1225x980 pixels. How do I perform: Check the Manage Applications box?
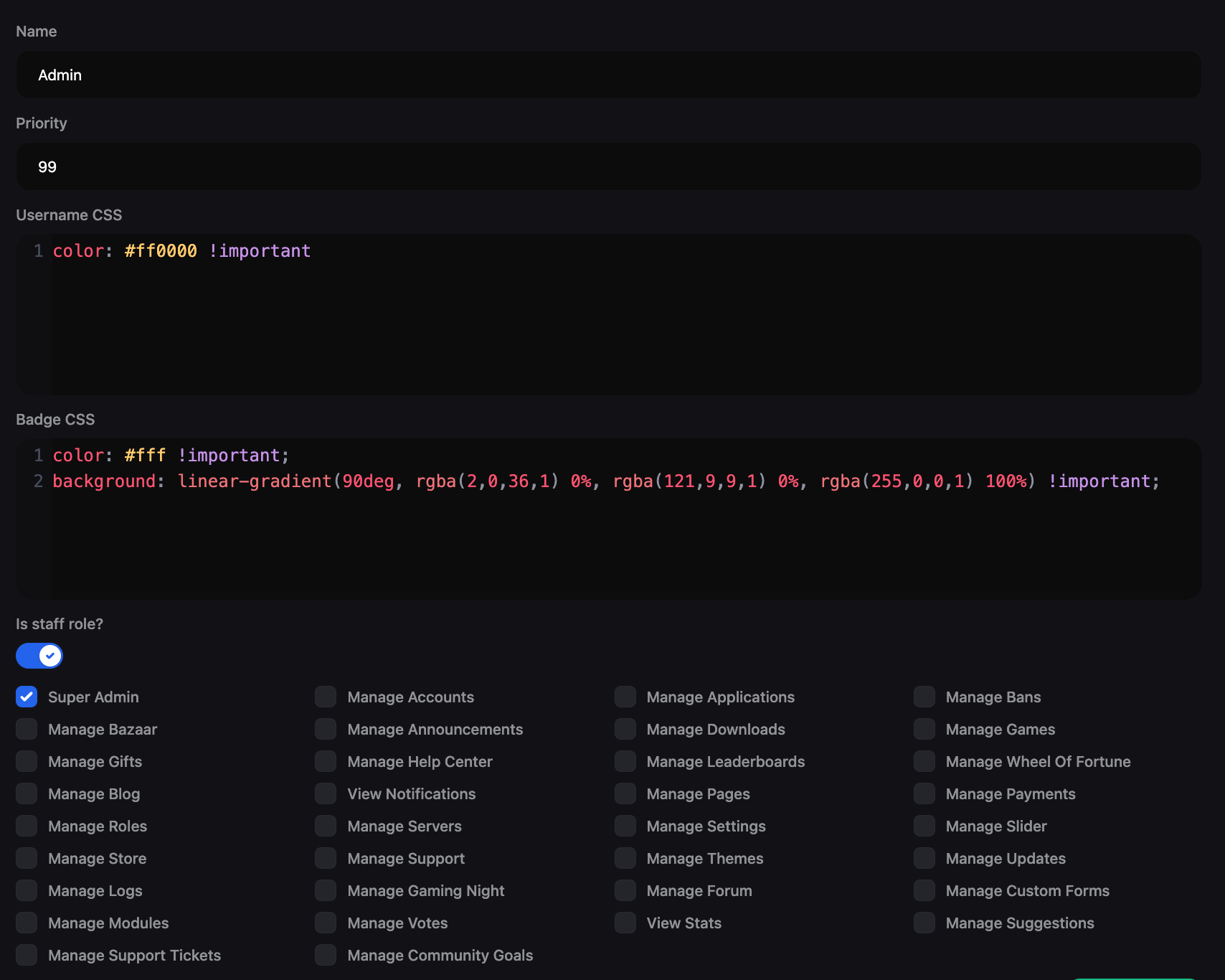(625, 697)
